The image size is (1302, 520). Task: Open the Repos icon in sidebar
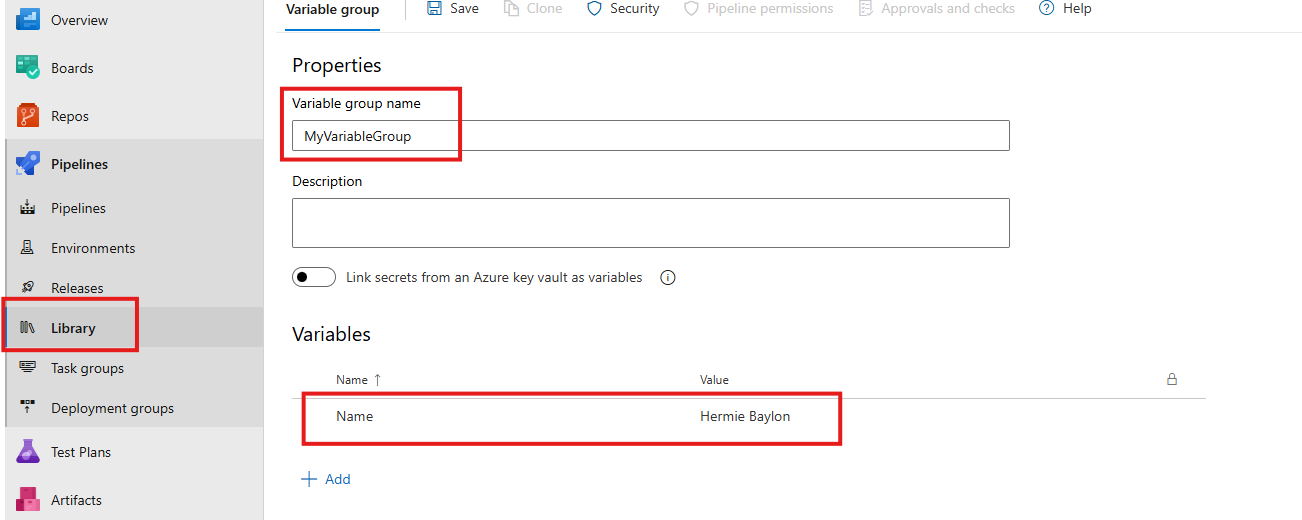pyautogui.click(x=27, y=116)
